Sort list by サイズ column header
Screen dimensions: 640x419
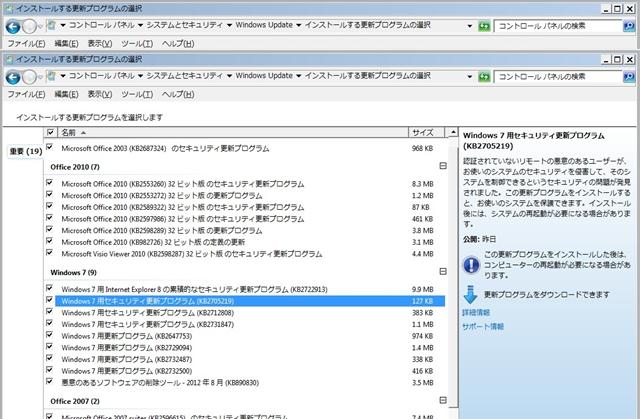427,133
